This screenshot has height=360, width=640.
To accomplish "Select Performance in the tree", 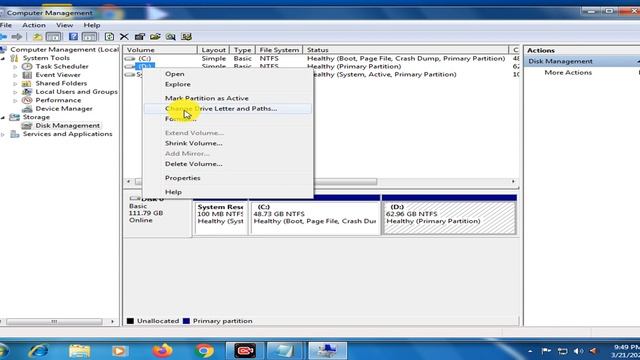I will pyautogui.click(x=58, y=100).
